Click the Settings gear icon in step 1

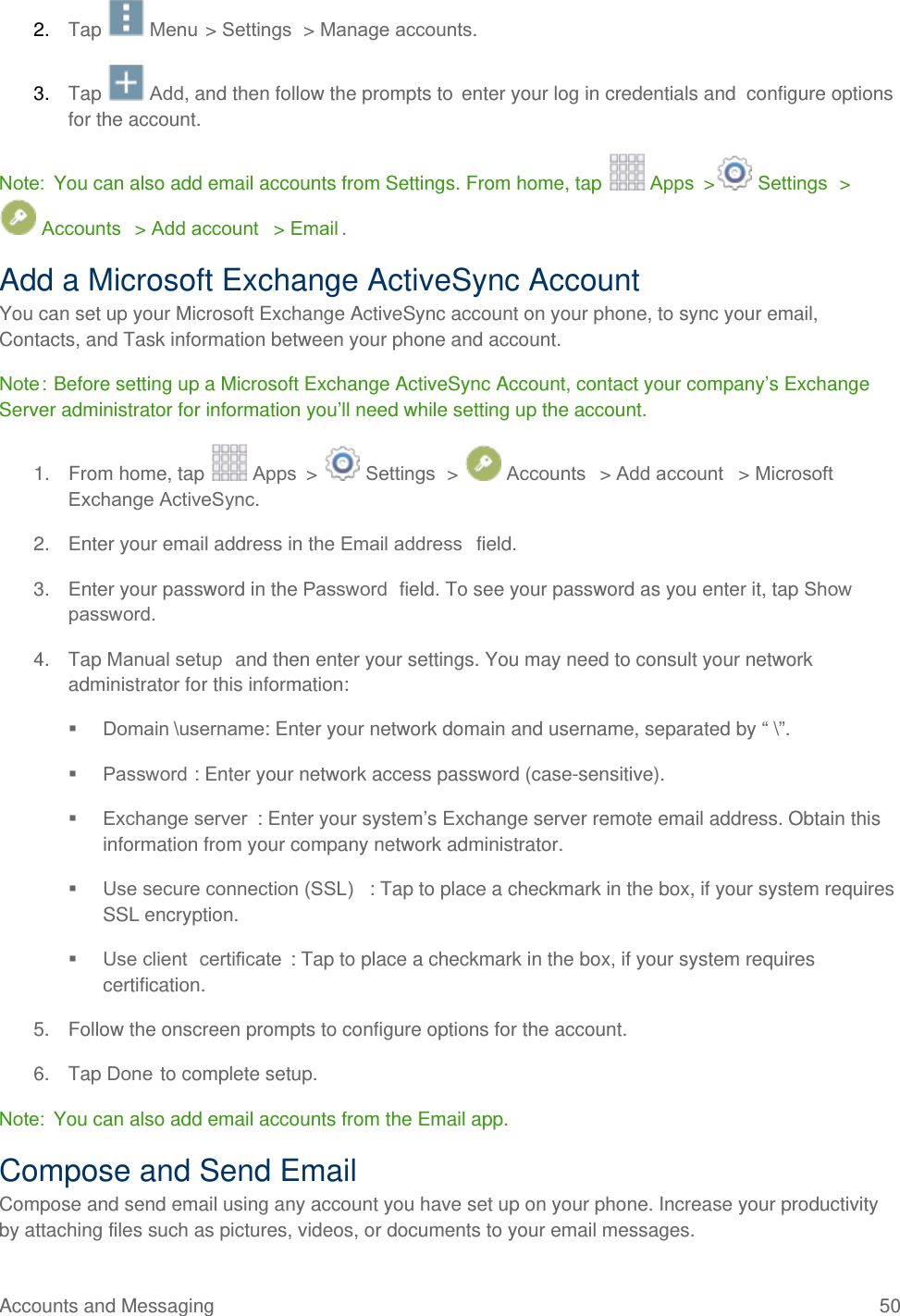(342, 462)
